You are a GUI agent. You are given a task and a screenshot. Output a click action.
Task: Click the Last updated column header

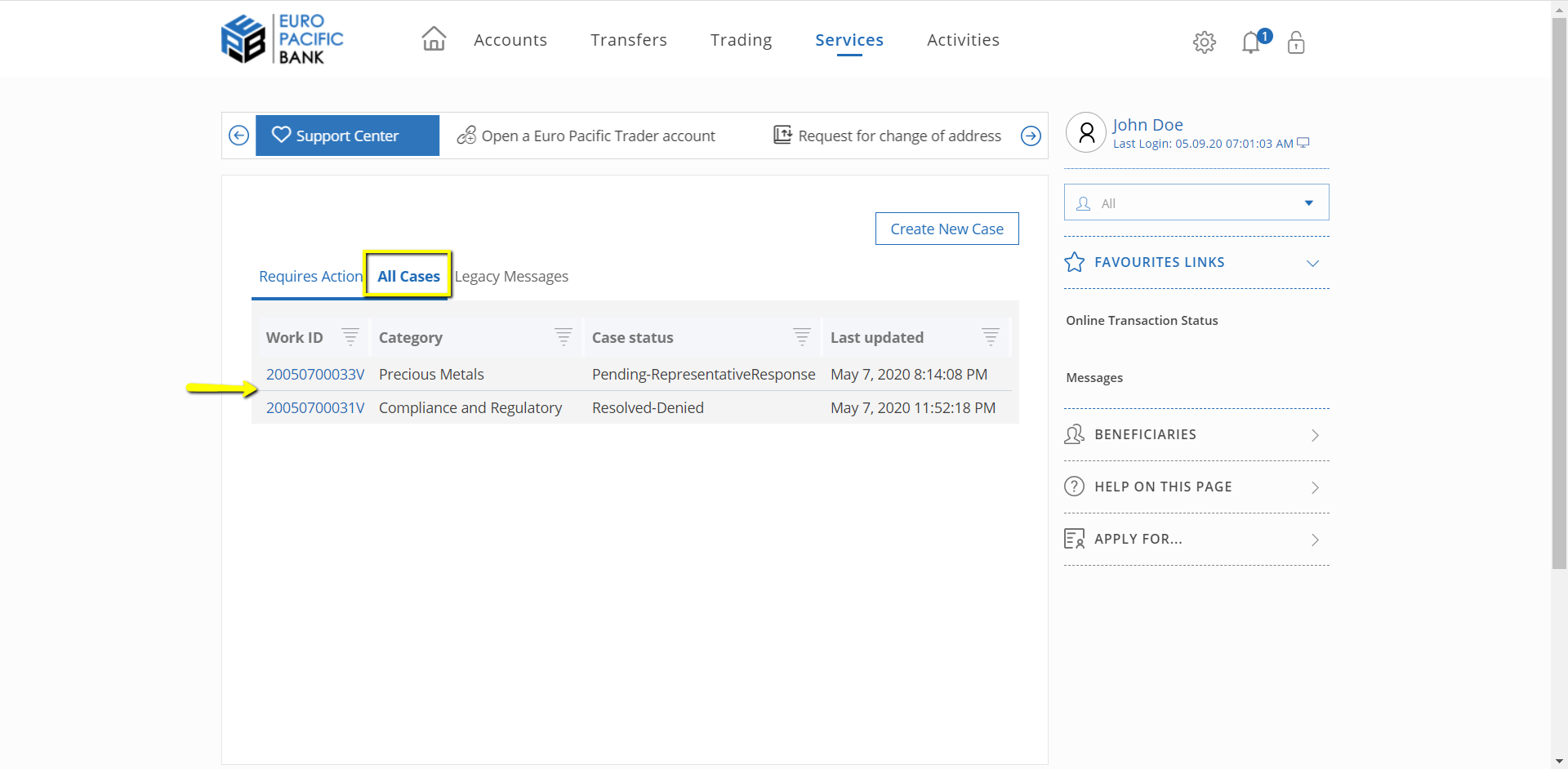pos(877,338)
